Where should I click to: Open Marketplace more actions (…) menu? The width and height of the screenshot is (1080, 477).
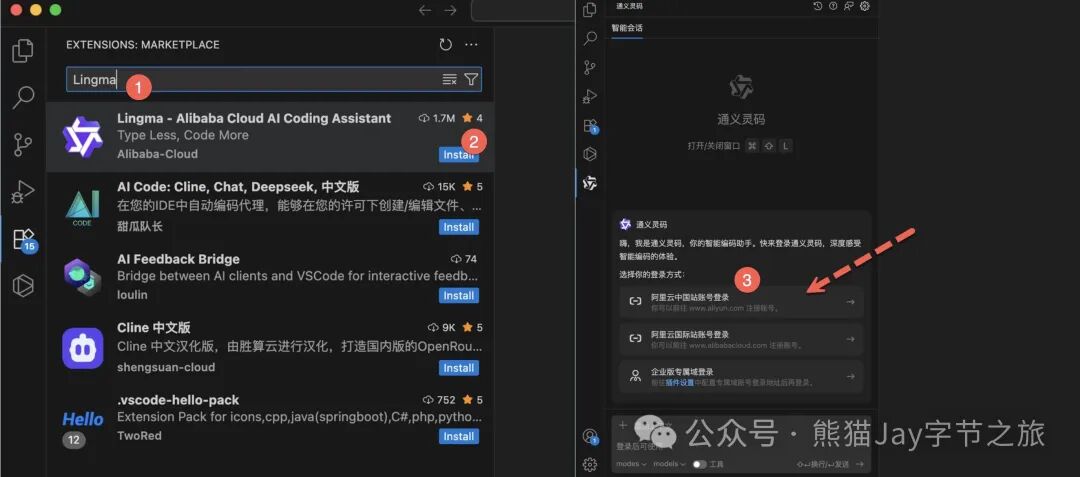[x=471, y=45]
